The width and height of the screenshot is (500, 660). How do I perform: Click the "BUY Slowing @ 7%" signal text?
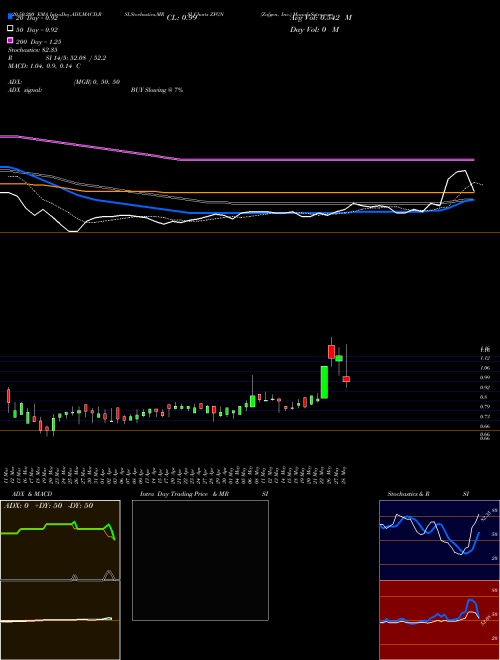(157, 90)
